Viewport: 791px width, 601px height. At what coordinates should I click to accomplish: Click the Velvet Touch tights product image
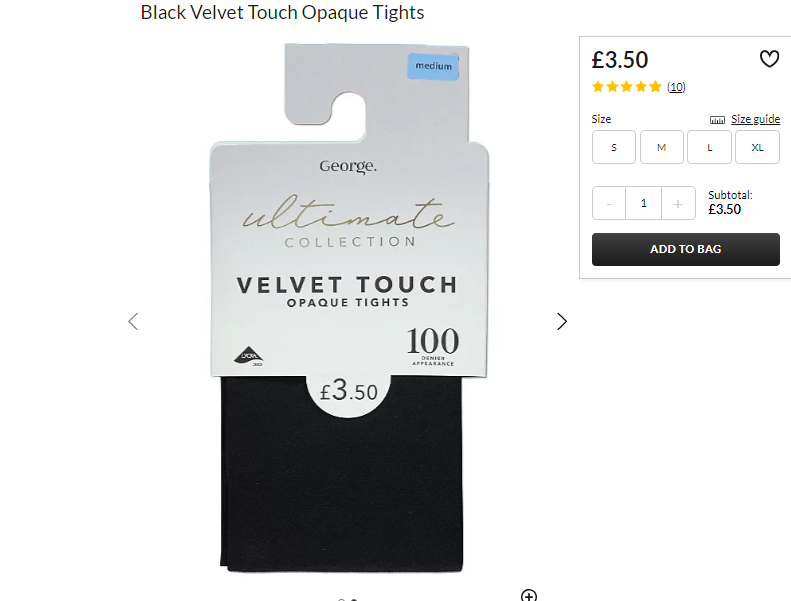(x=348, y=308)
